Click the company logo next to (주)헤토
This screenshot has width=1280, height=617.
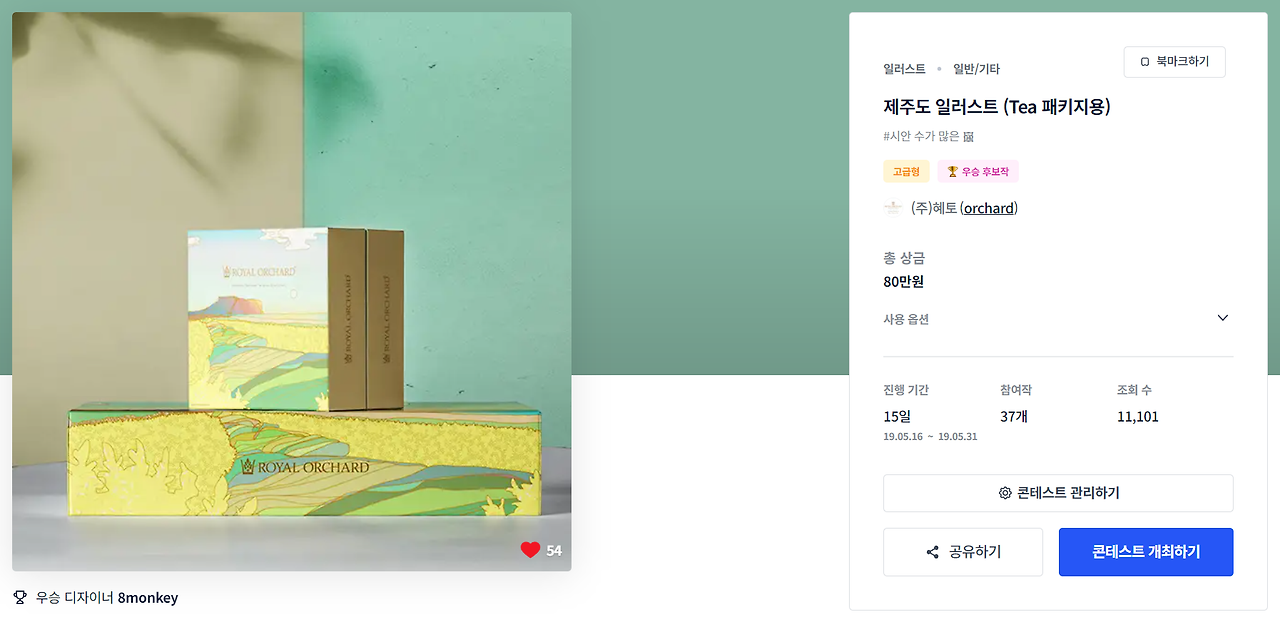tap(893, 208)
